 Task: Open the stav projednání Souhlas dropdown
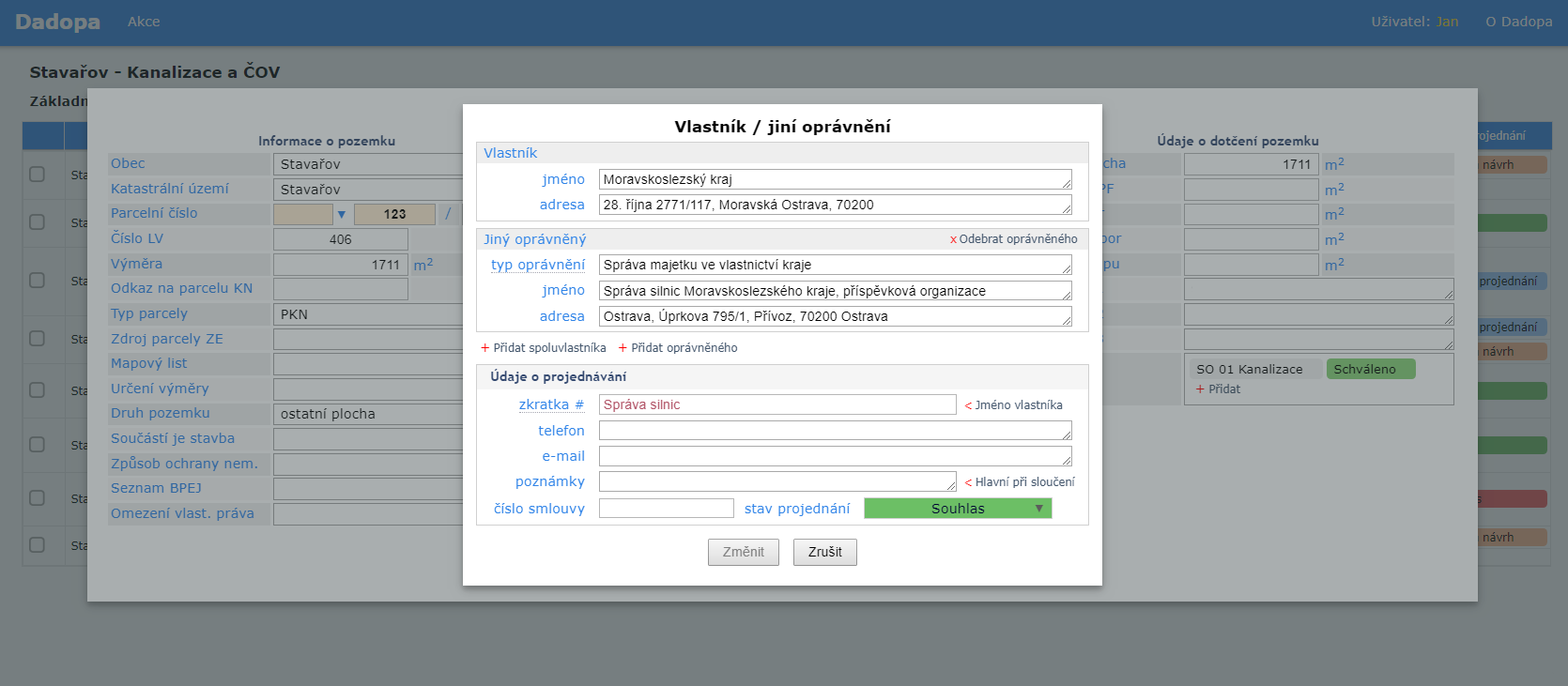click(x=1038, y=509)
